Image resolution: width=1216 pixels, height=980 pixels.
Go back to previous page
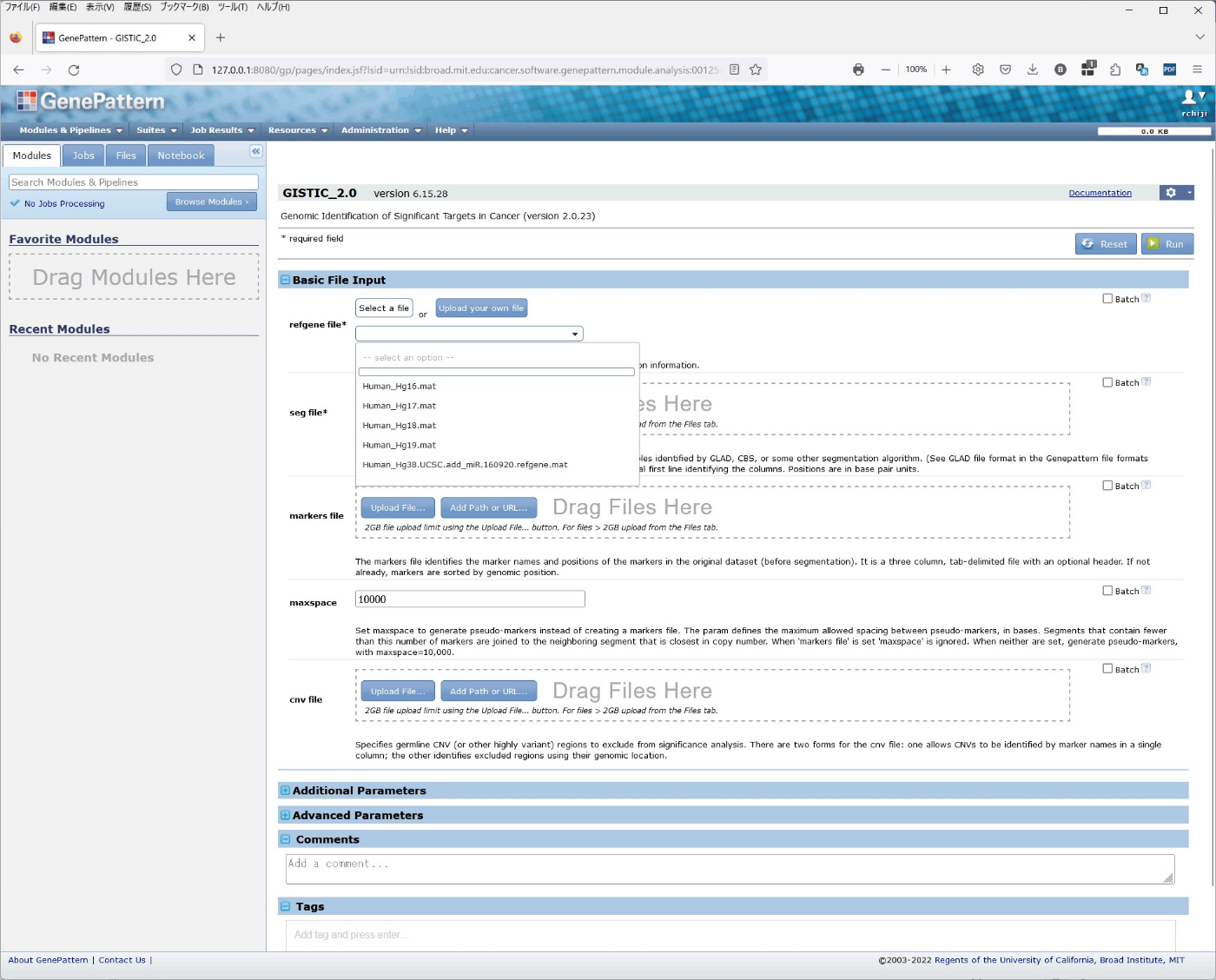(x=19, y=70)
